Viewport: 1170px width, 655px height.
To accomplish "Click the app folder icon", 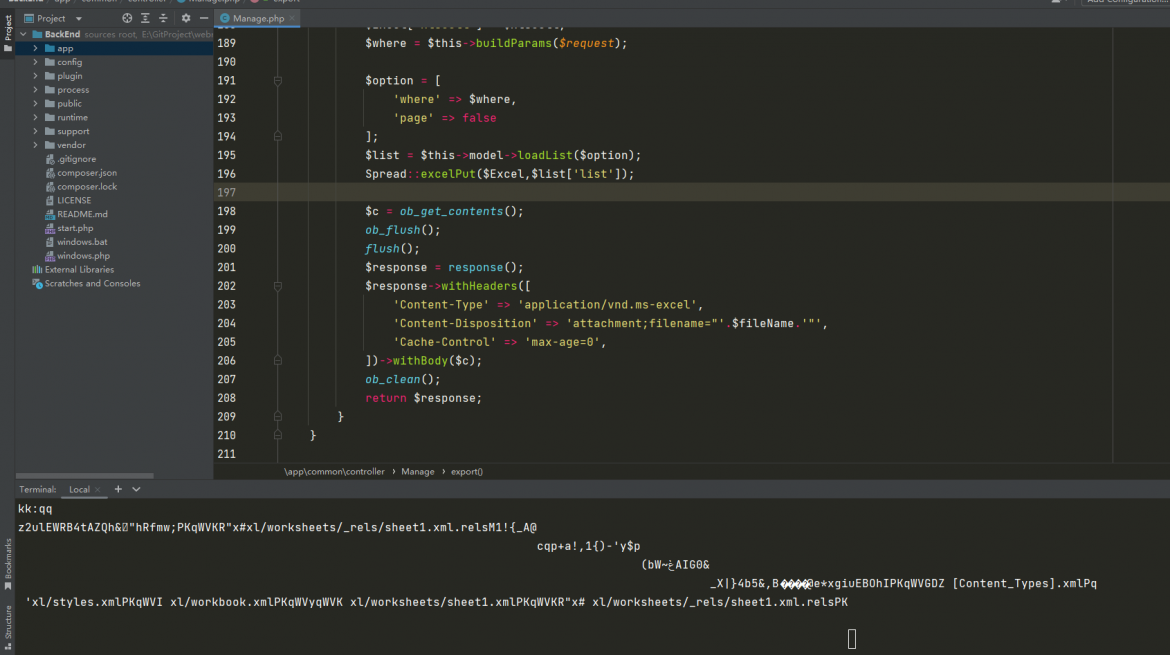I will (50, 48).
